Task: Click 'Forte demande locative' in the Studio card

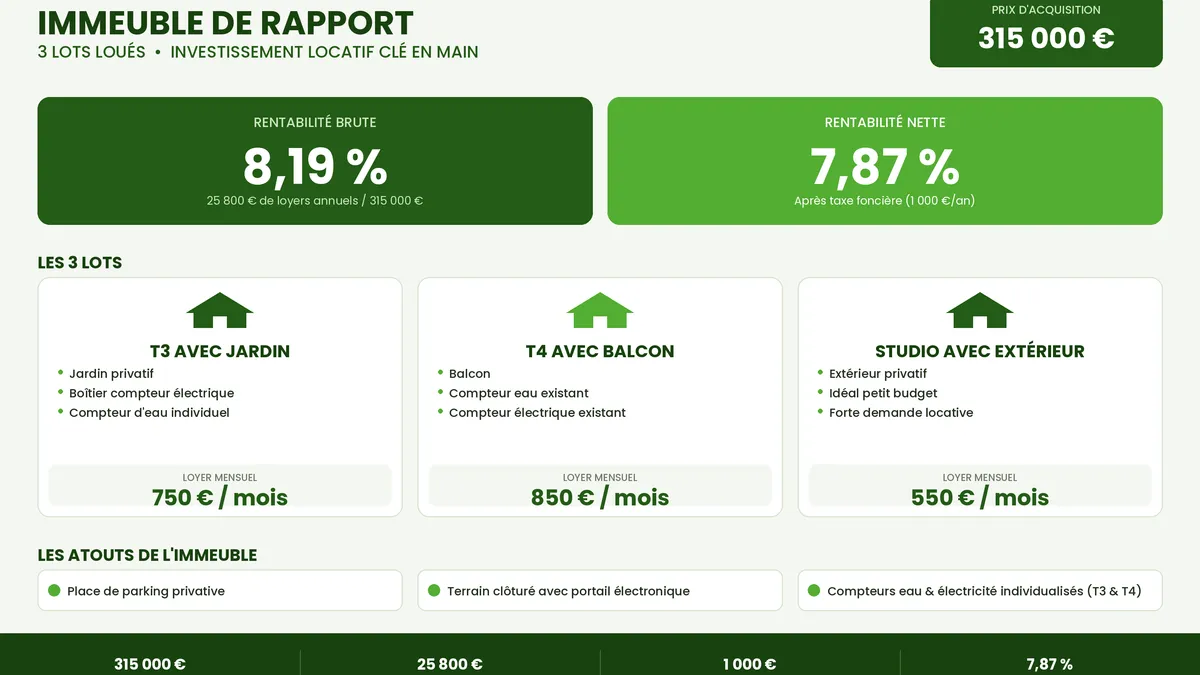Action: [x=901, y=413]
